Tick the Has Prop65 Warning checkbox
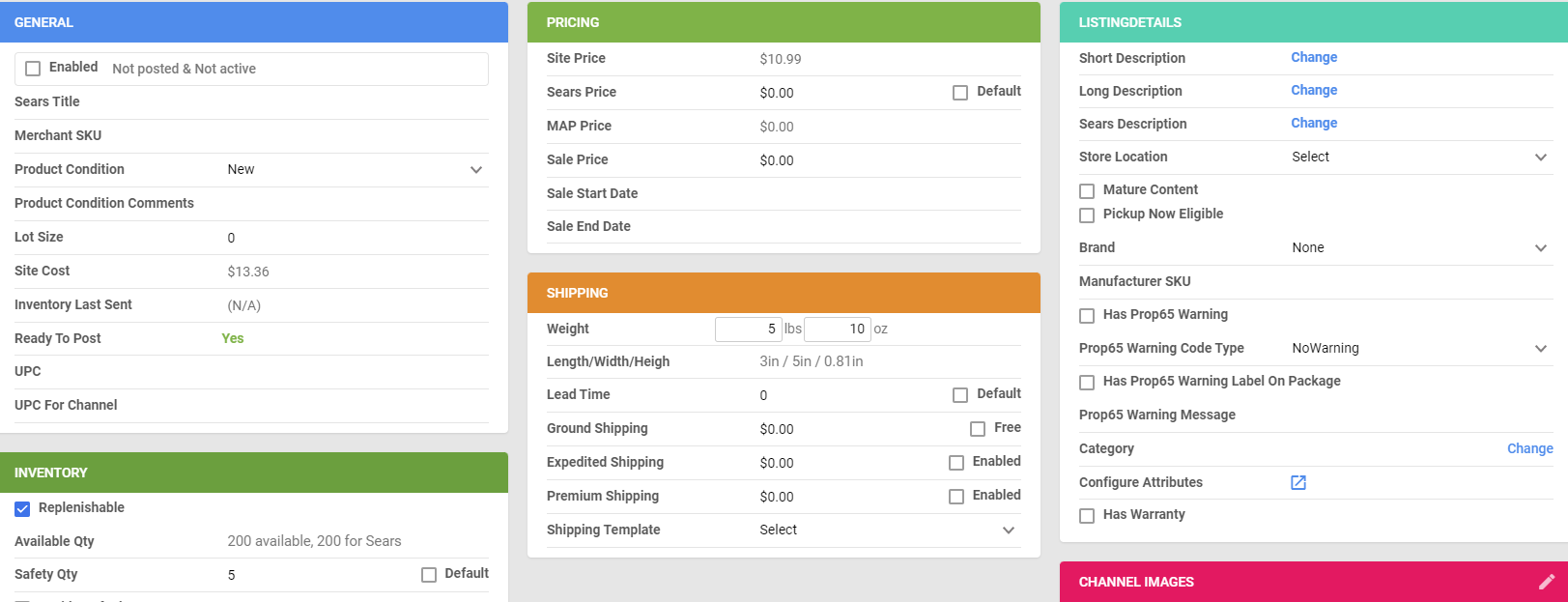 pyautogui.click(x=1087, y=316)
